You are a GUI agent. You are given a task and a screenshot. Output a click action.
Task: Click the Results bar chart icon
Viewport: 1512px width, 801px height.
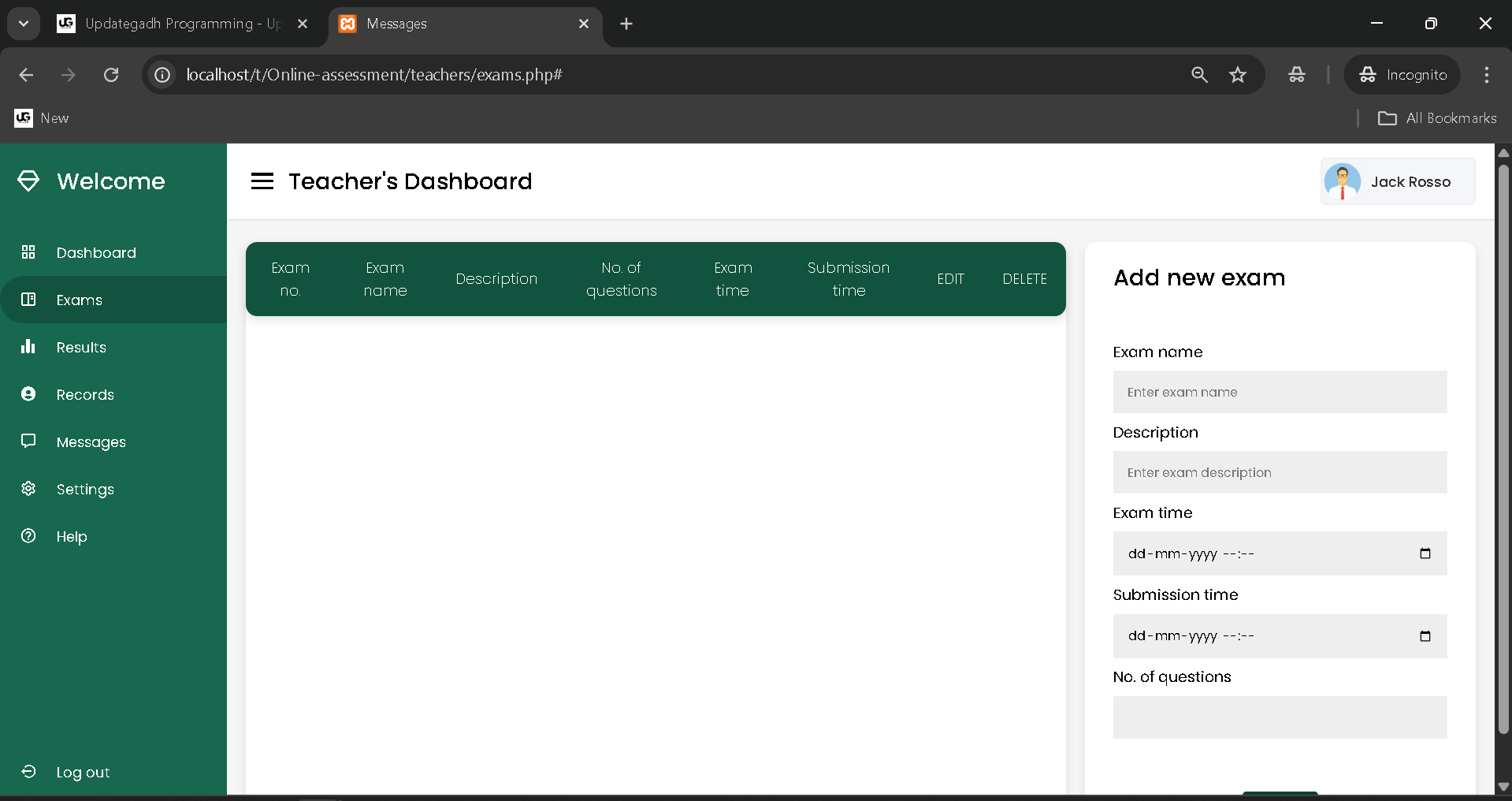(x=28, y=347)
